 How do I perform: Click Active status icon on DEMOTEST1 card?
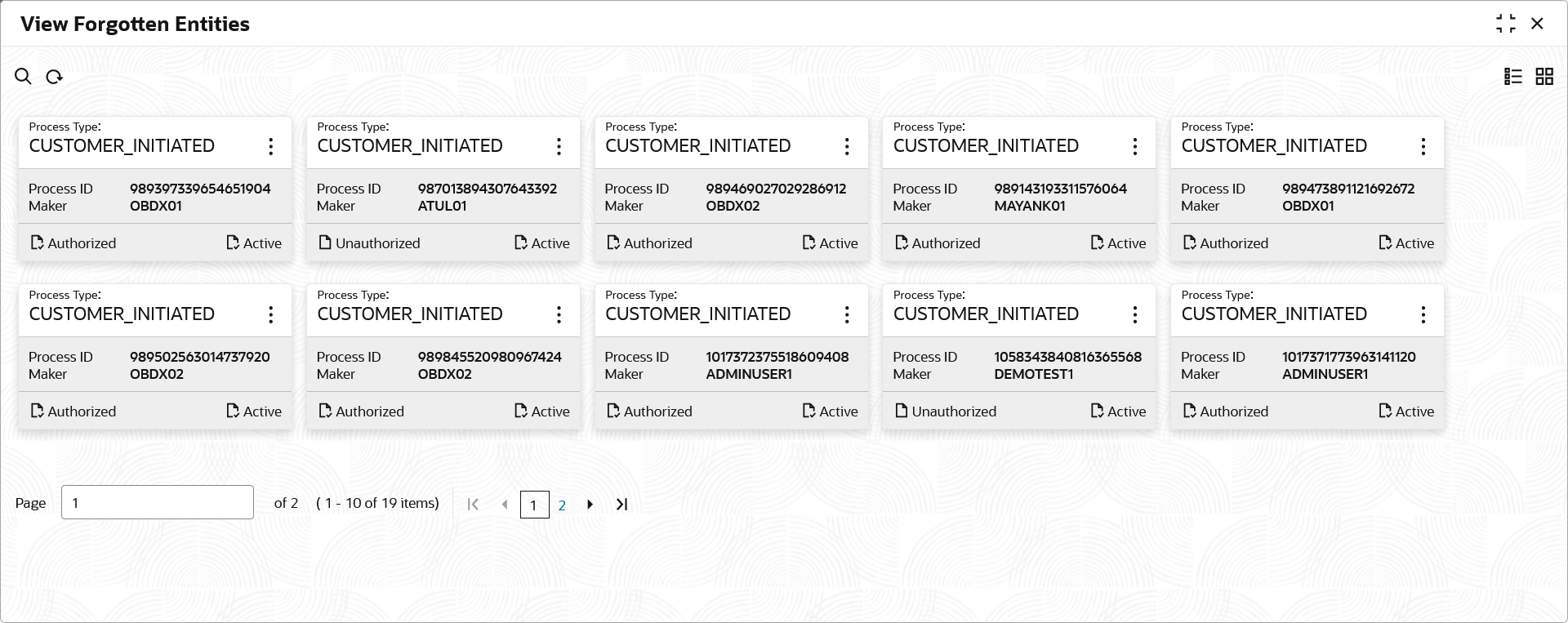1097,411
